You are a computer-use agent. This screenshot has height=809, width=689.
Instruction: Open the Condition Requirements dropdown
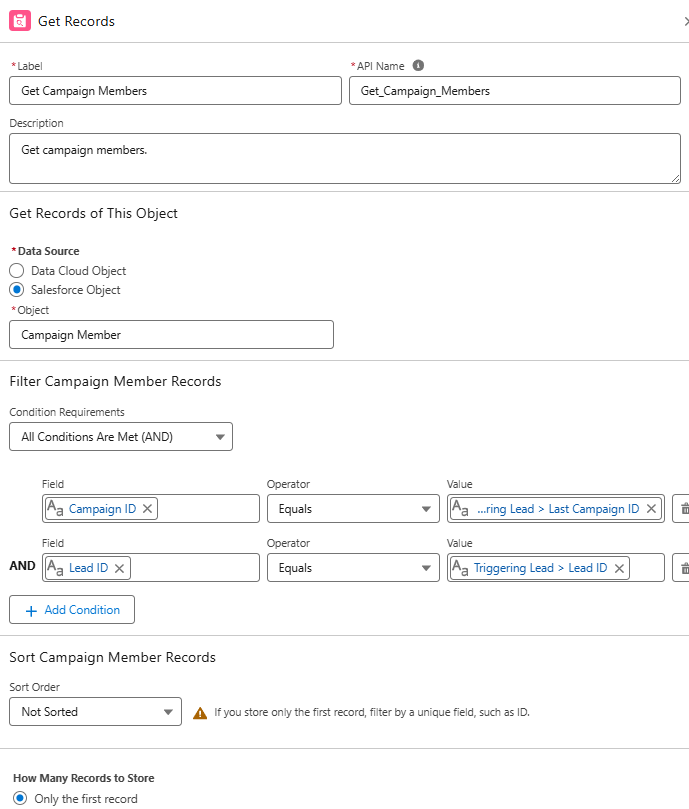(121, 436)
